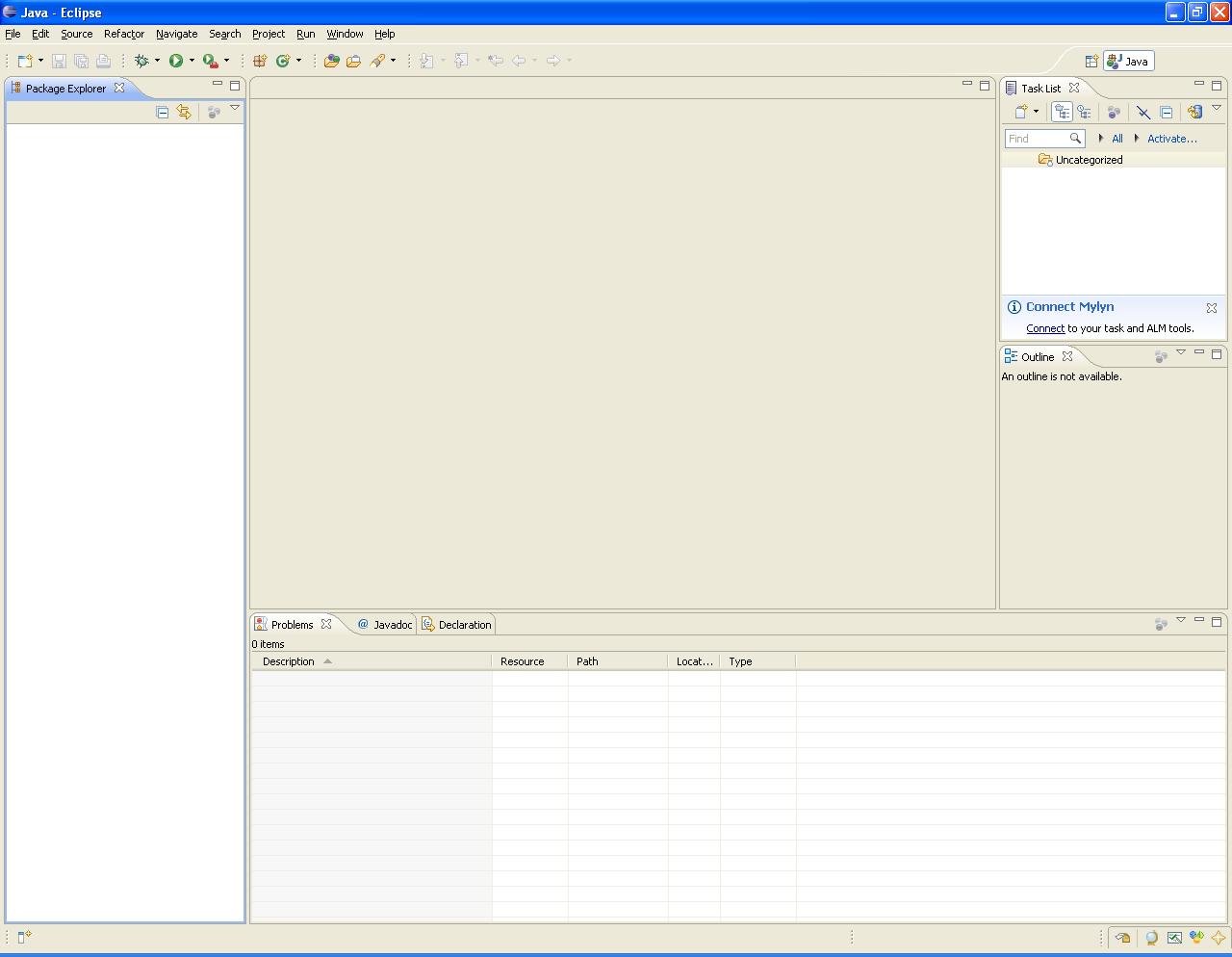
Task: Synchronize task changes in the Task List
Action: pos(1194,111)
